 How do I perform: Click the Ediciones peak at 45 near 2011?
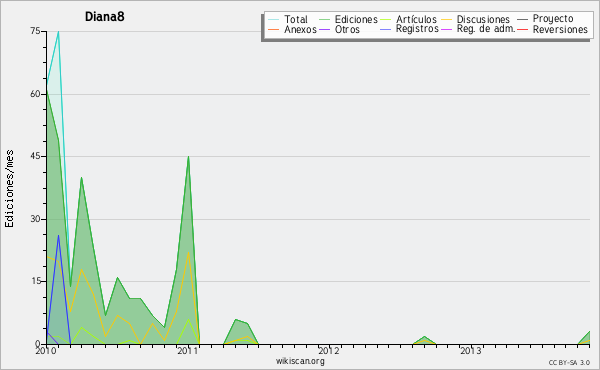[x=188, y=157]
